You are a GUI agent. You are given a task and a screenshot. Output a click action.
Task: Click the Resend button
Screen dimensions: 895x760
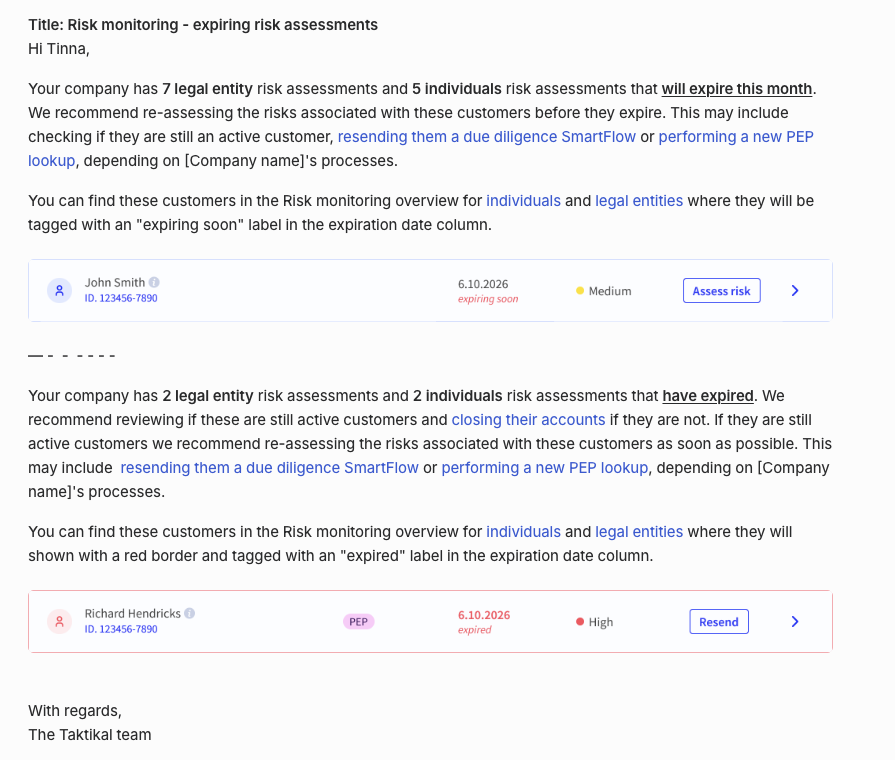(x=719, y=622)
